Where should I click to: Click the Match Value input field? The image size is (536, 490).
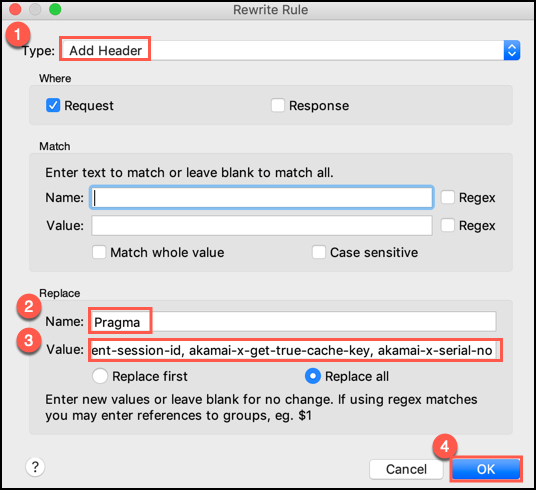pyautogui.click(x=262, y=225)
